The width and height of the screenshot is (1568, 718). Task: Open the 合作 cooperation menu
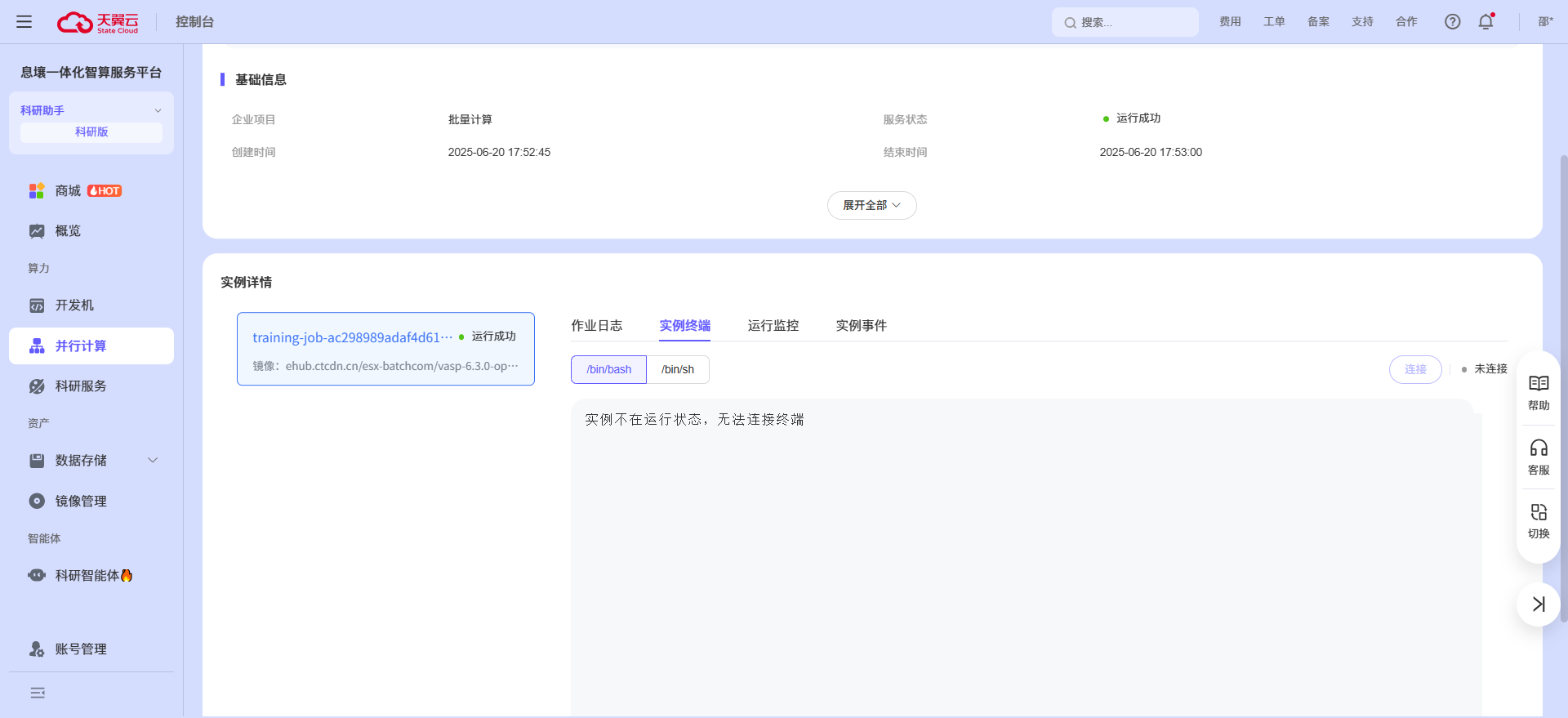click(x=1406, y=22)
